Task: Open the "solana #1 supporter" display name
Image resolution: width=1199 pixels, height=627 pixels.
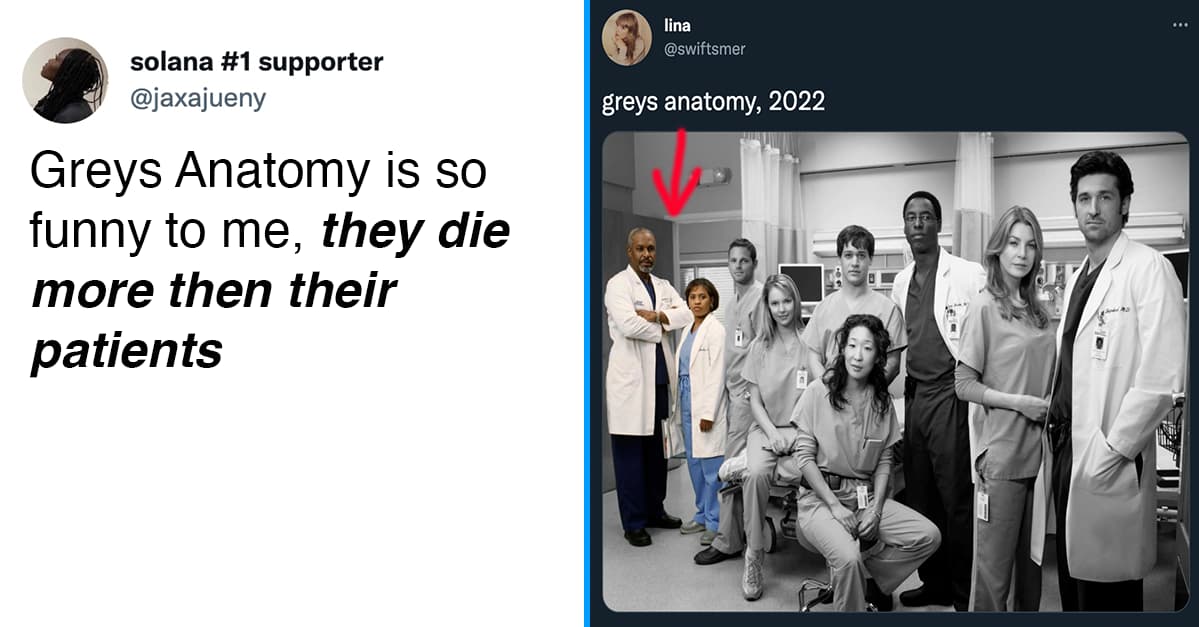Action: (x=256, y=62)
